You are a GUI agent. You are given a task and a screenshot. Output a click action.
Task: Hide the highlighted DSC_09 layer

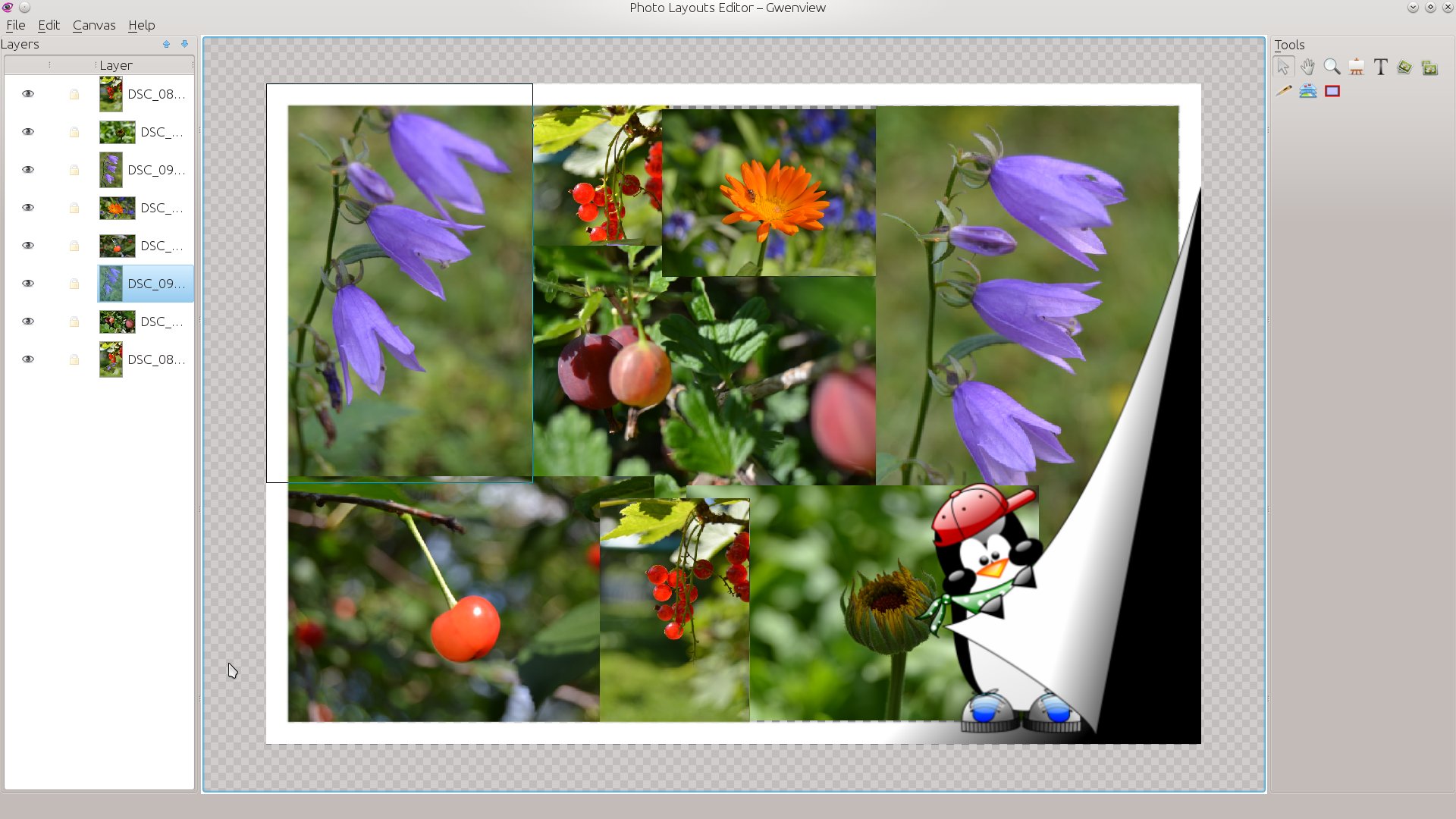pyautogui.click(x=28, y=284)
